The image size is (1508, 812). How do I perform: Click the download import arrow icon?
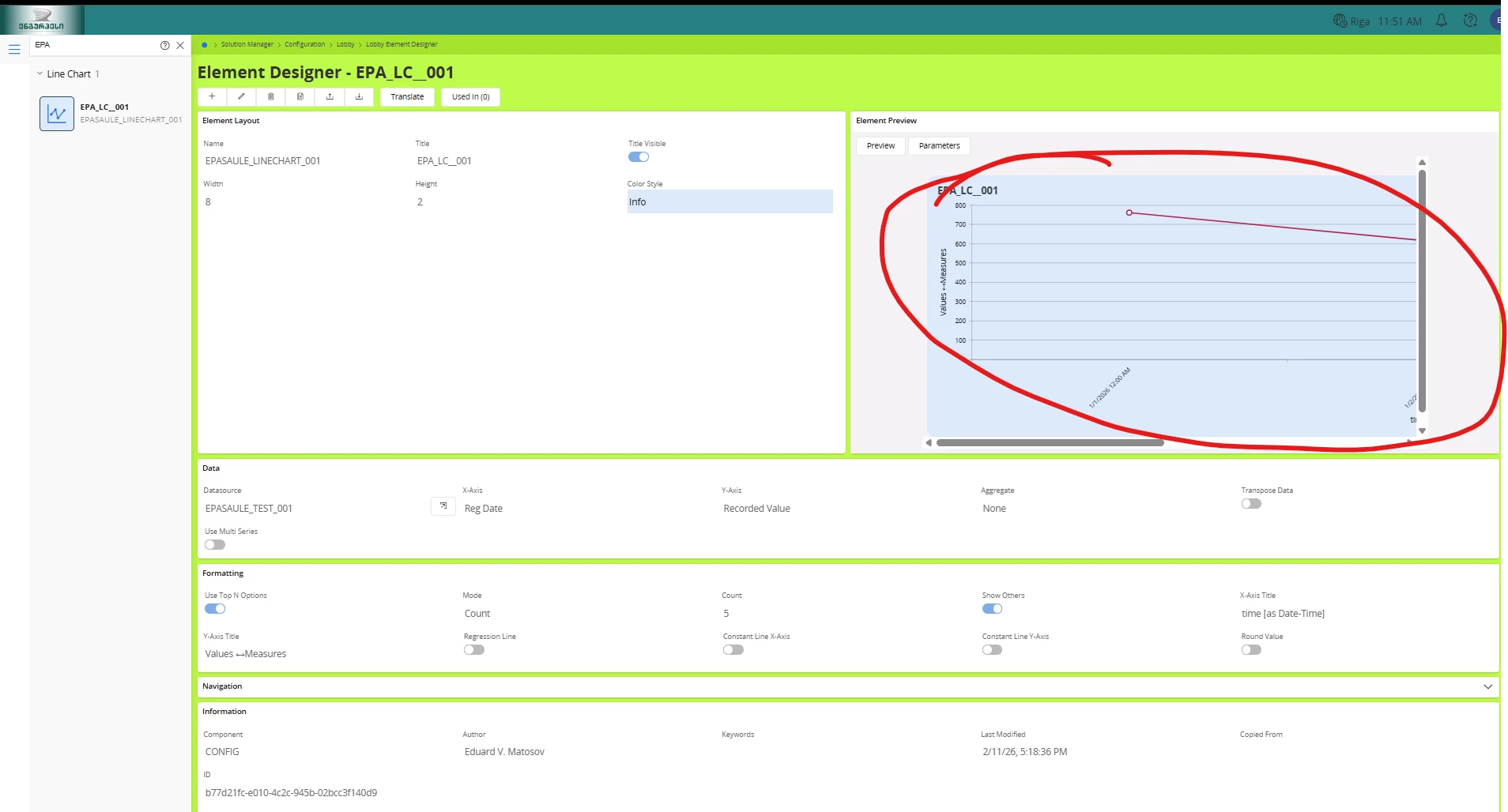pos(359,96)
